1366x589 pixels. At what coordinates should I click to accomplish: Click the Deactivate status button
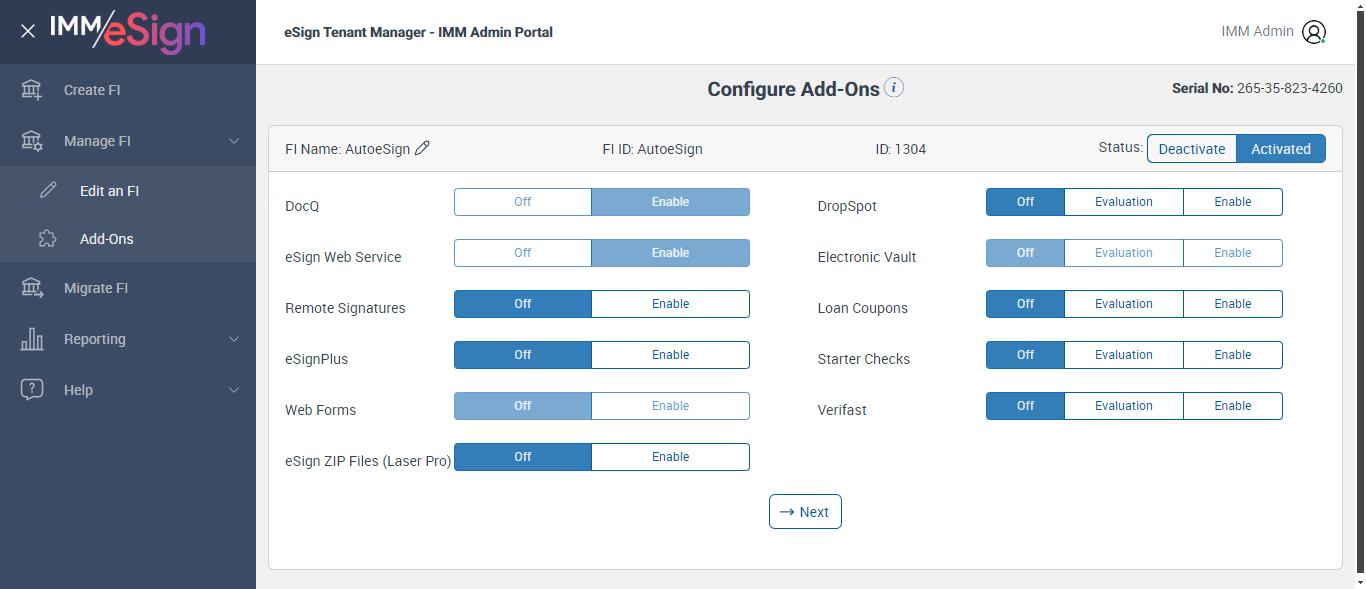point(1191,149)
